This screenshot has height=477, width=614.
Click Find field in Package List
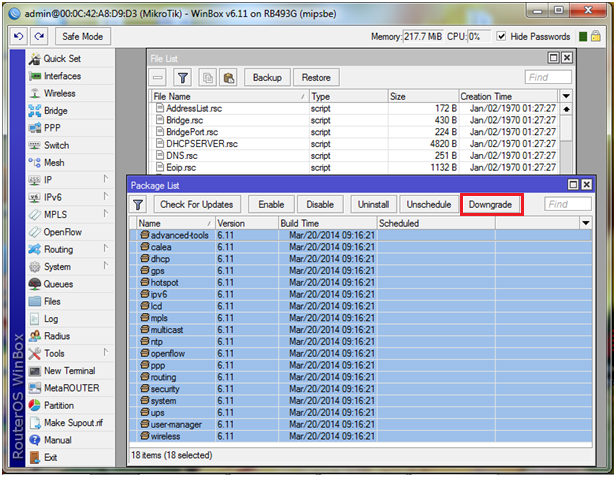(x=567, y=204)
